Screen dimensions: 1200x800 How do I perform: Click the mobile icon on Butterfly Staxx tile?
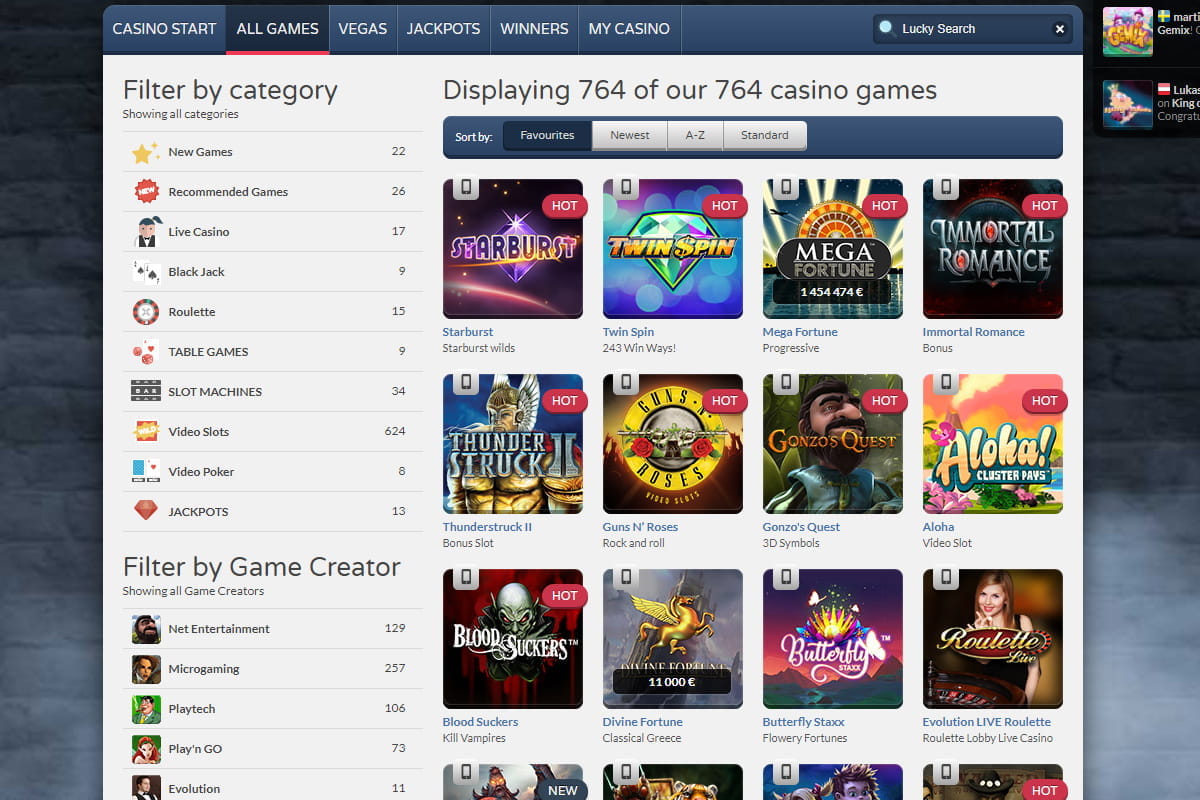pos(786,578)
